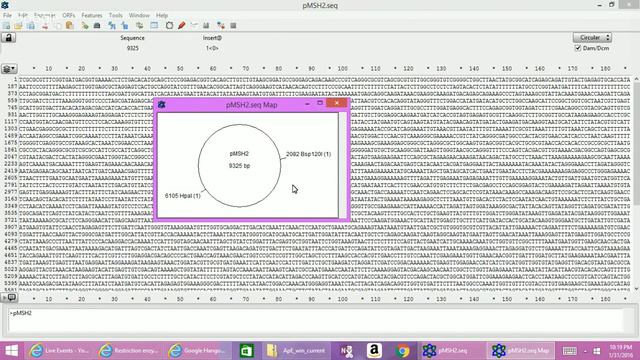Open the Tools menu

[116, 16]
